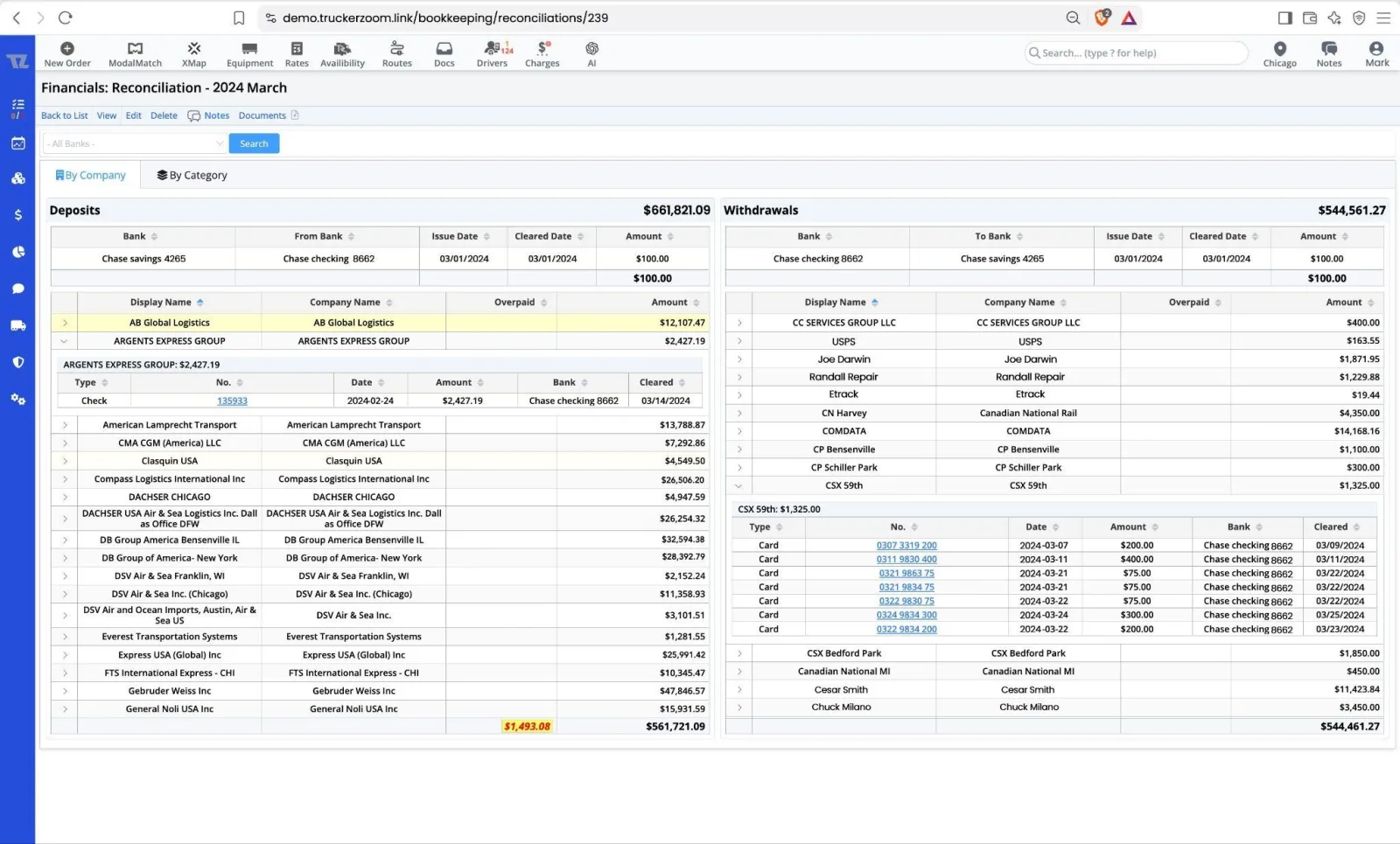Click Edit in the action bar
Image resolution: width=1400 pixels, height=844 pixels.
click(133, 115)
